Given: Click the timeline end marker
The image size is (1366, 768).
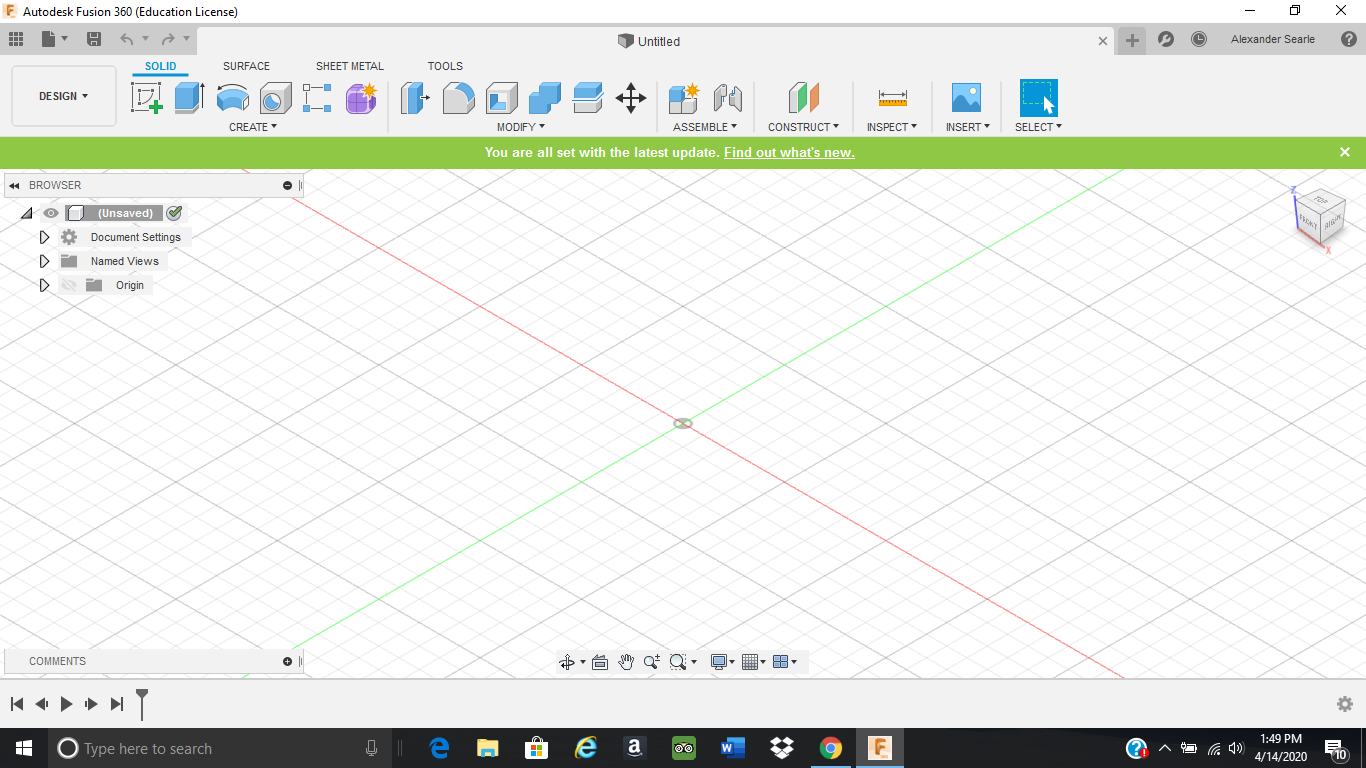Looking at the screenshot, I should [142, 703].
